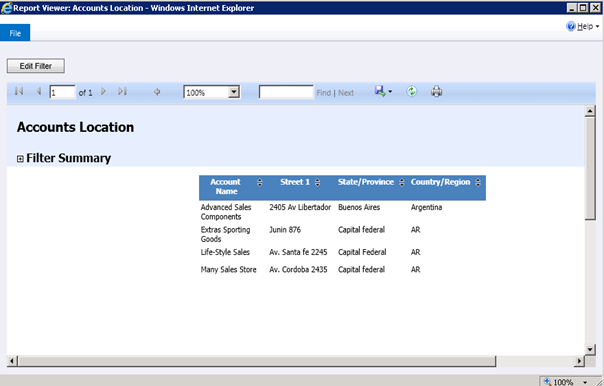Image resolution: width=604 pixels, height=386 pixels.
Task: Click Accounts Location report title
Action: pos(76,127)
